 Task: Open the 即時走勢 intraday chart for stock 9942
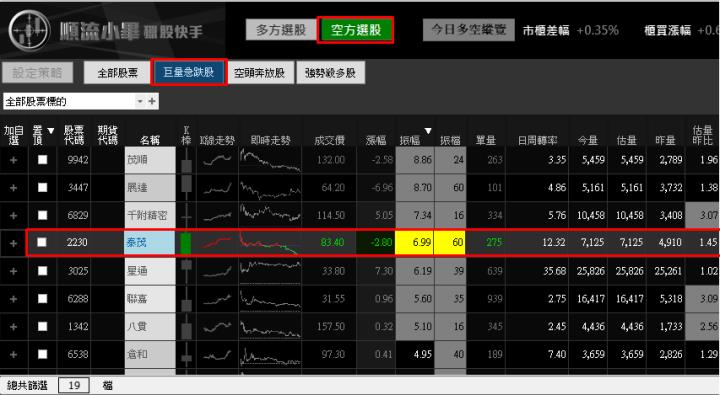(x=270, y=160)
